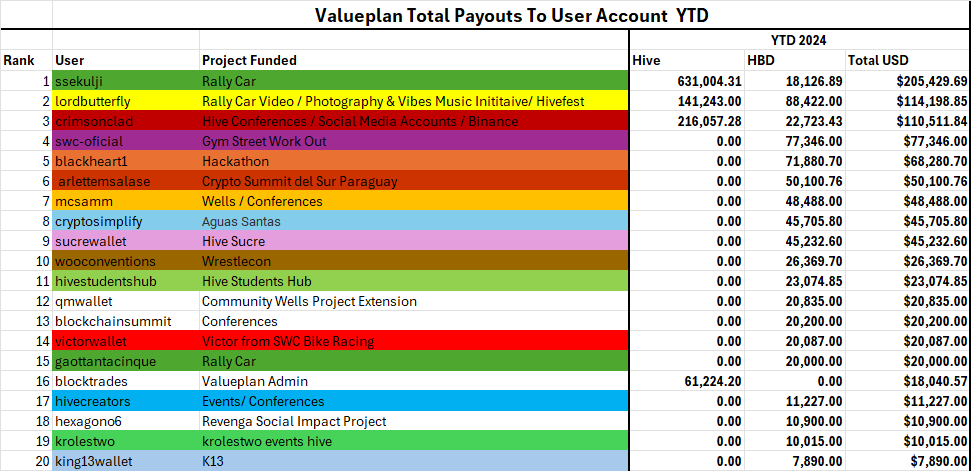Select the HBD value '71,880.70'

coord(796,162)
